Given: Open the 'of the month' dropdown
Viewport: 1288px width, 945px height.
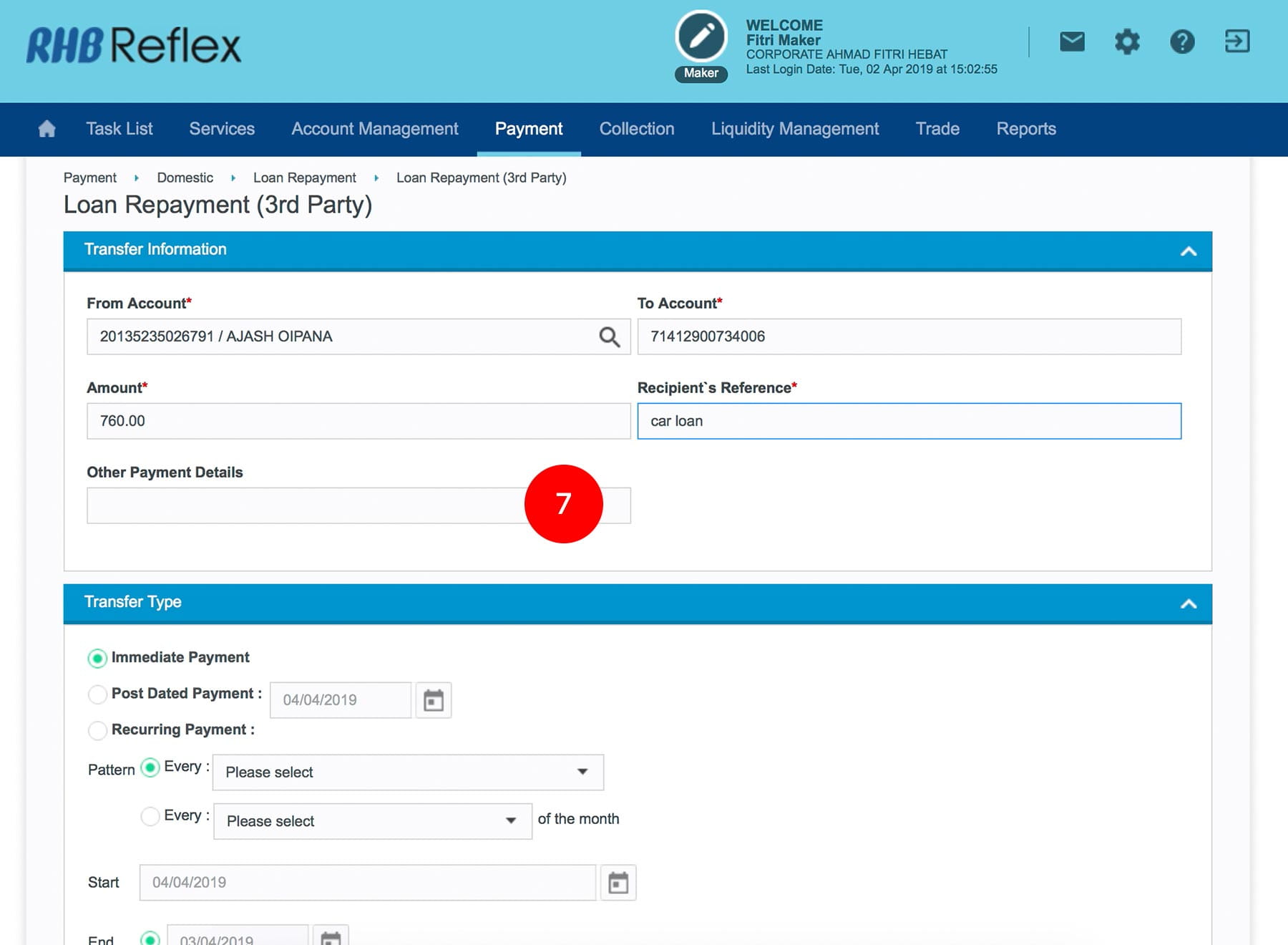Looking at the screenshot, I should click(x=372, y=821).
